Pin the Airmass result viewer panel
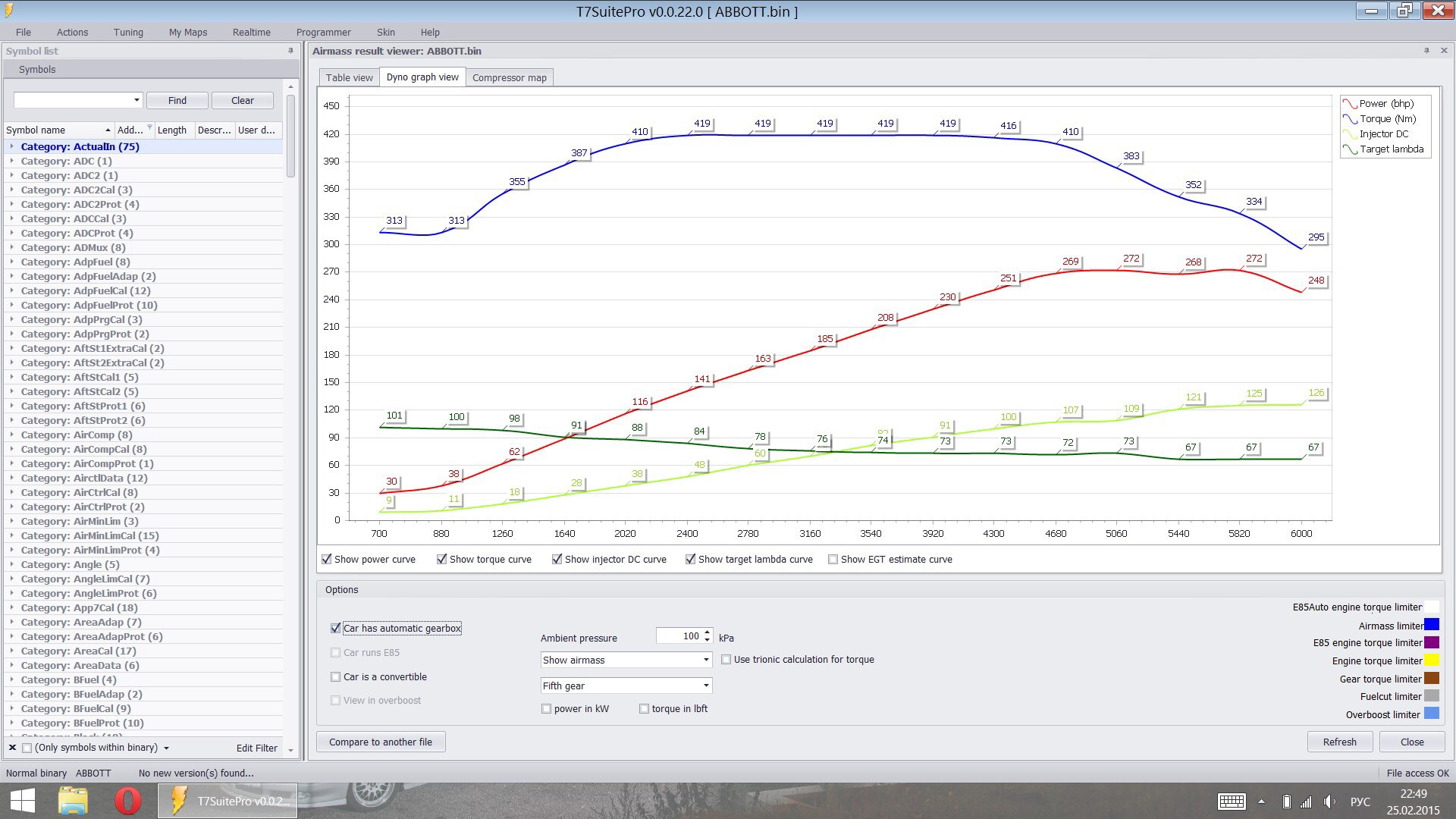This screenshot has height=819, width=1456. 1426,51
